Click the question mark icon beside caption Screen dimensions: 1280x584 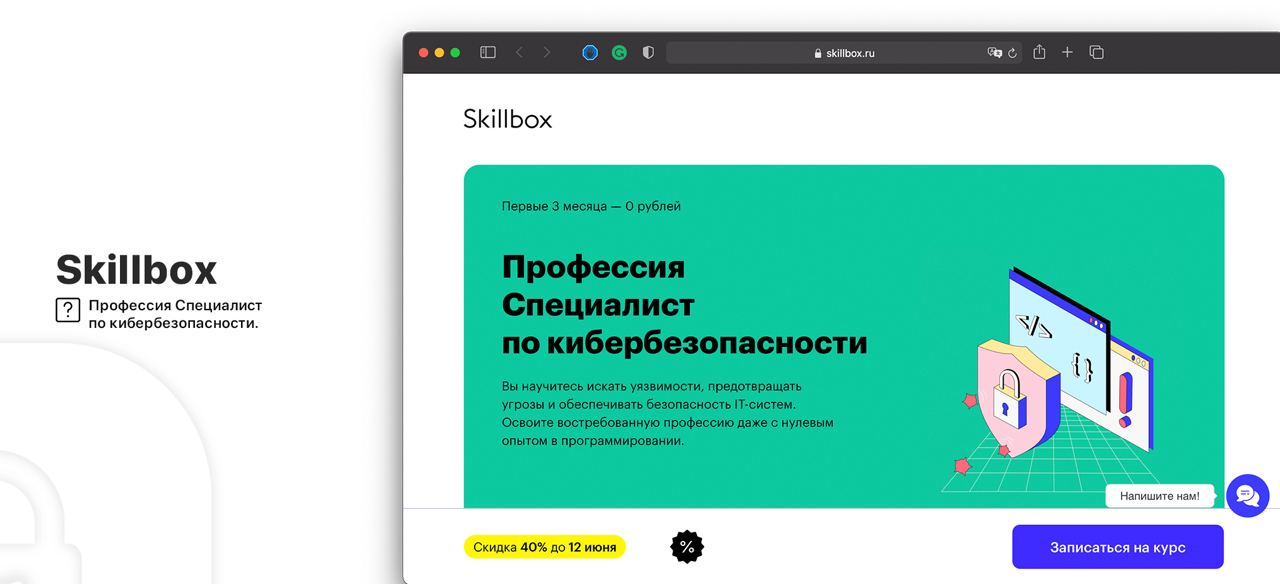[x=67, y=310]
